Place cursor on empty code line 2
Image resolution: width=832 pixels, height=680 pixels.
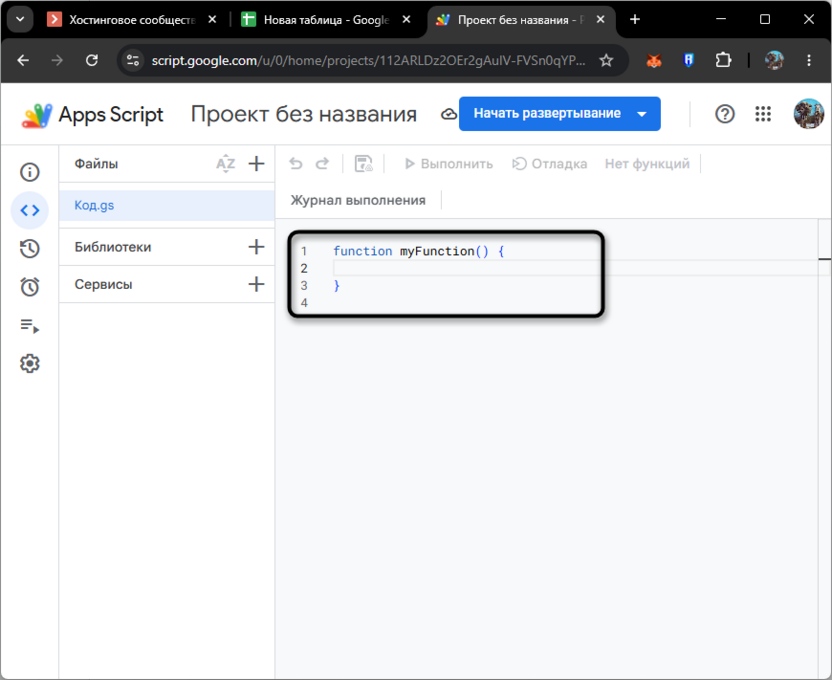(576, 268)
